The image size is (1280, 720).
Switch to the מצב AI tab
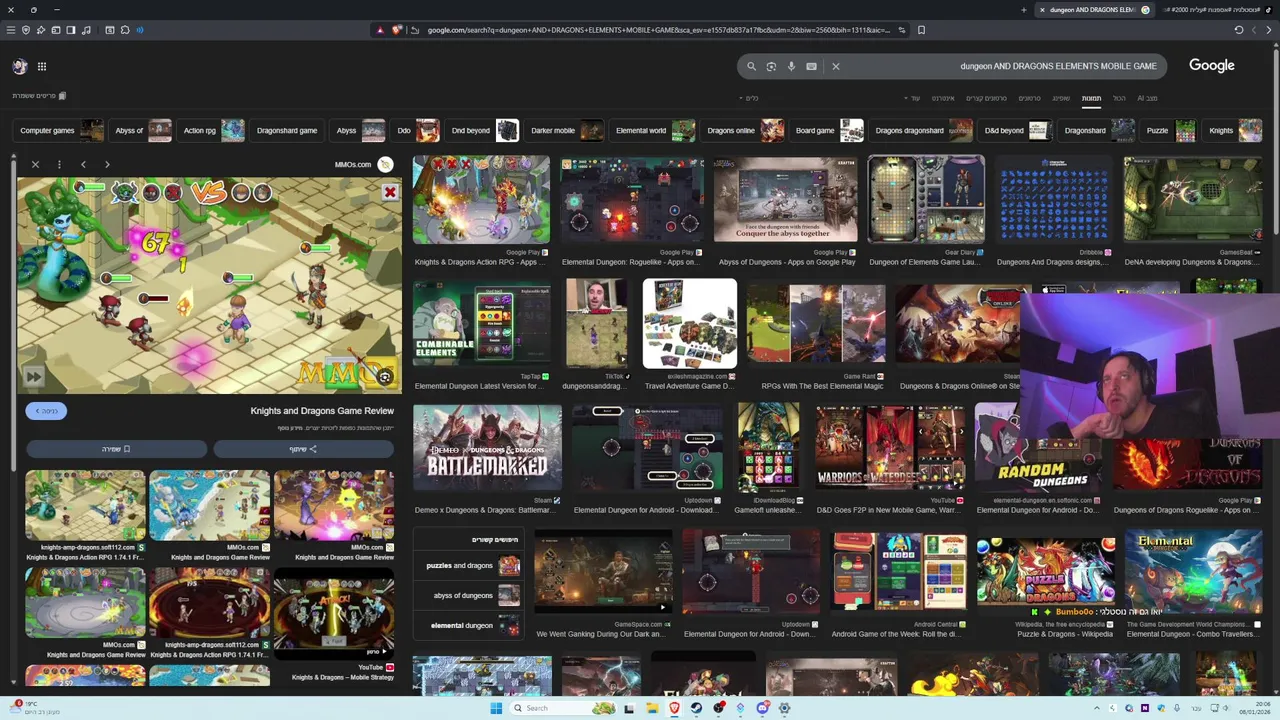click(1147, 98)
